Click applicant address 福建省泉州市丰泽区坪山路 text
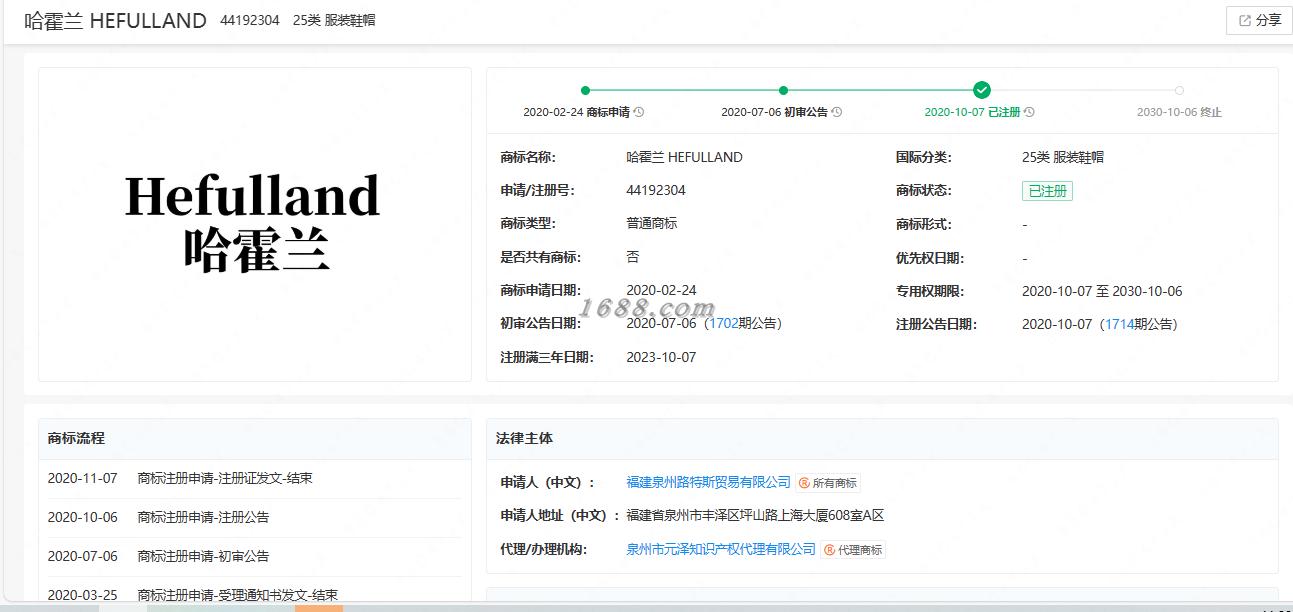 tap(755, 516)
